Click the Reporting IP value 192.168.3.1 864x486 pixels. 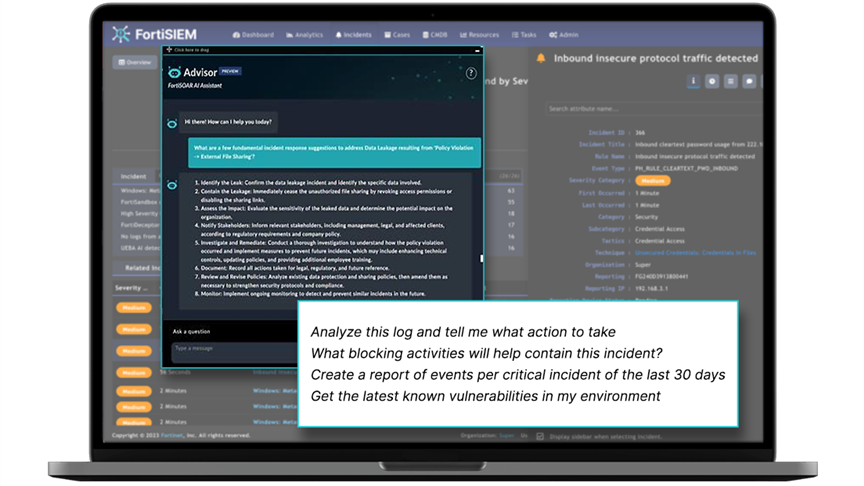click(651, 289)
